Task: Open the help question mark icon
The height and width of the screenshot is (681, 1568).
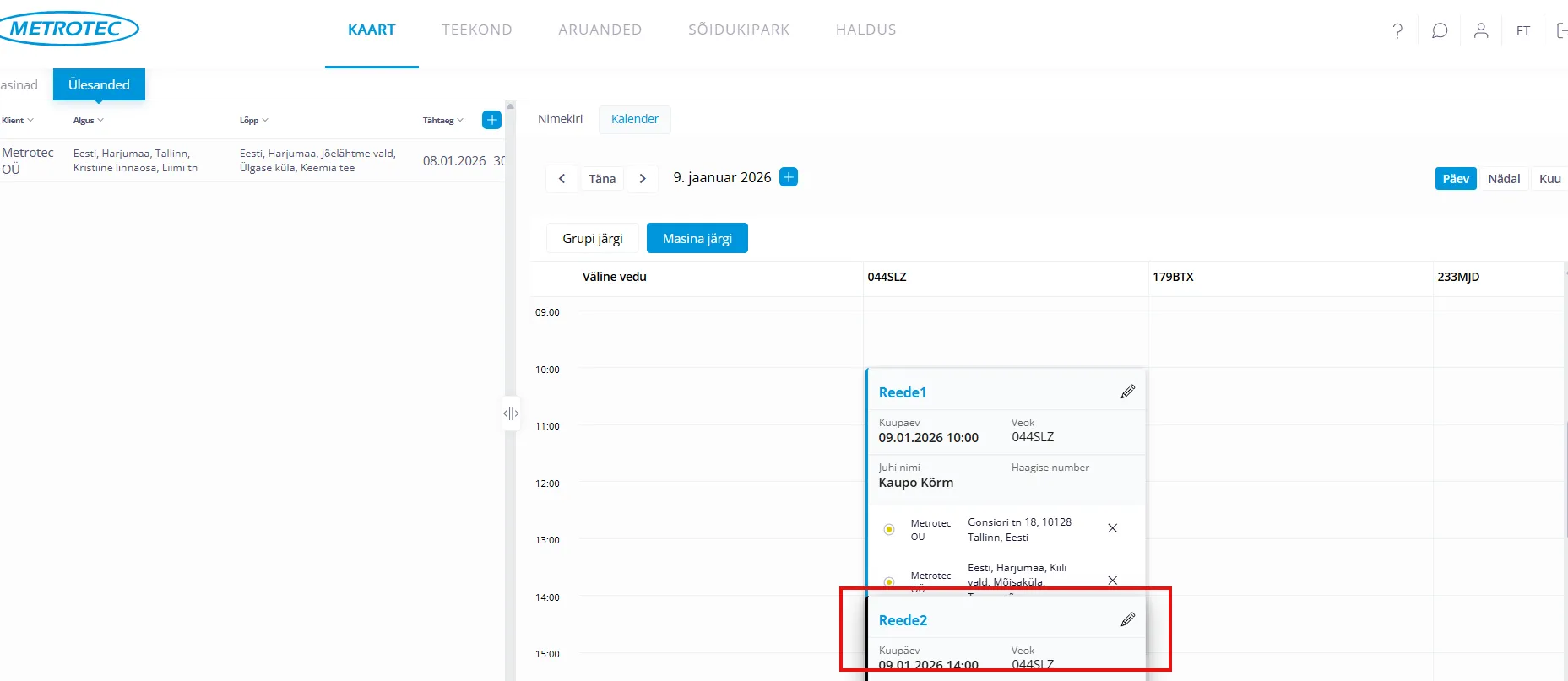Action: click(1397, 30)
